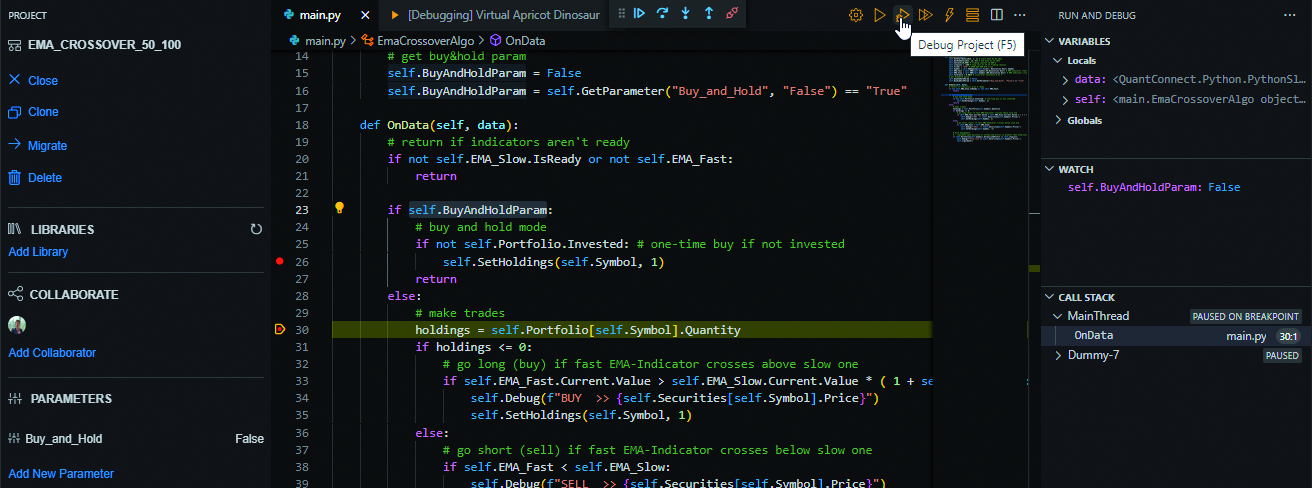Click line number 18 in the gutter
This screenshot has width=1312, height=488.
click(302, 125)
